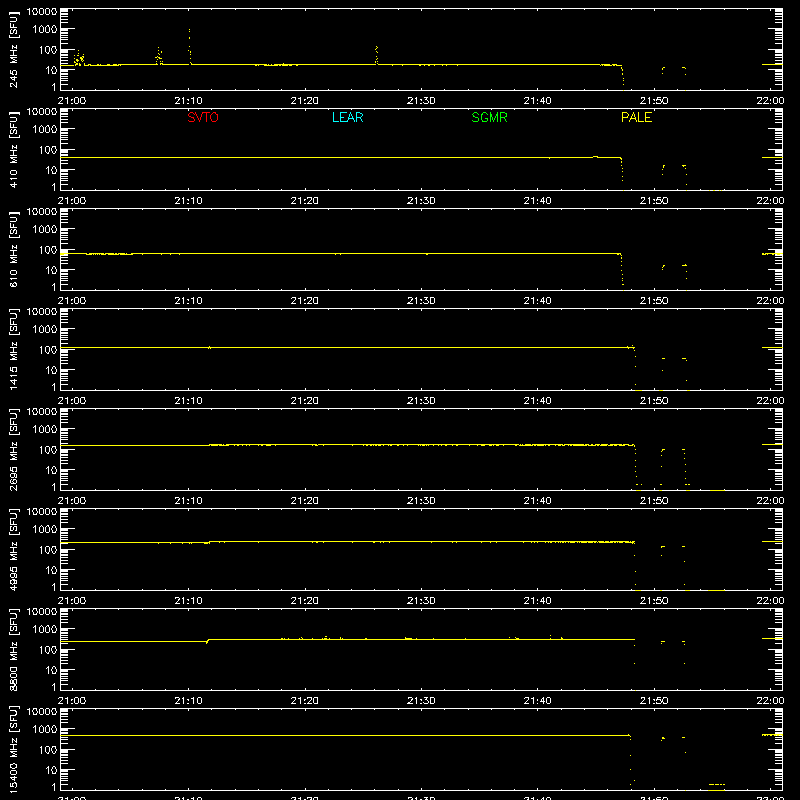
Task: Click the 10 y-axis value of 4995 MHz plot
Action: [x=51, y=570]
